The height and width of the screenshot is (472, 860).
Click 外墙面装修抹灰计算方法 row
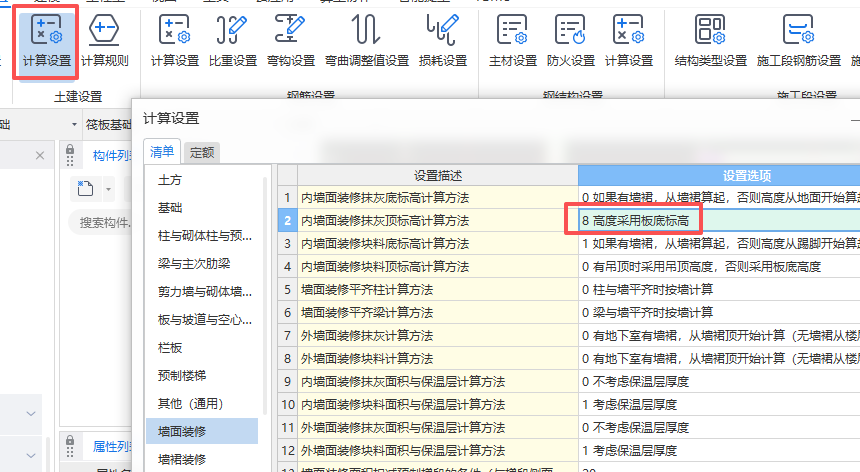(x=438, y=335)
